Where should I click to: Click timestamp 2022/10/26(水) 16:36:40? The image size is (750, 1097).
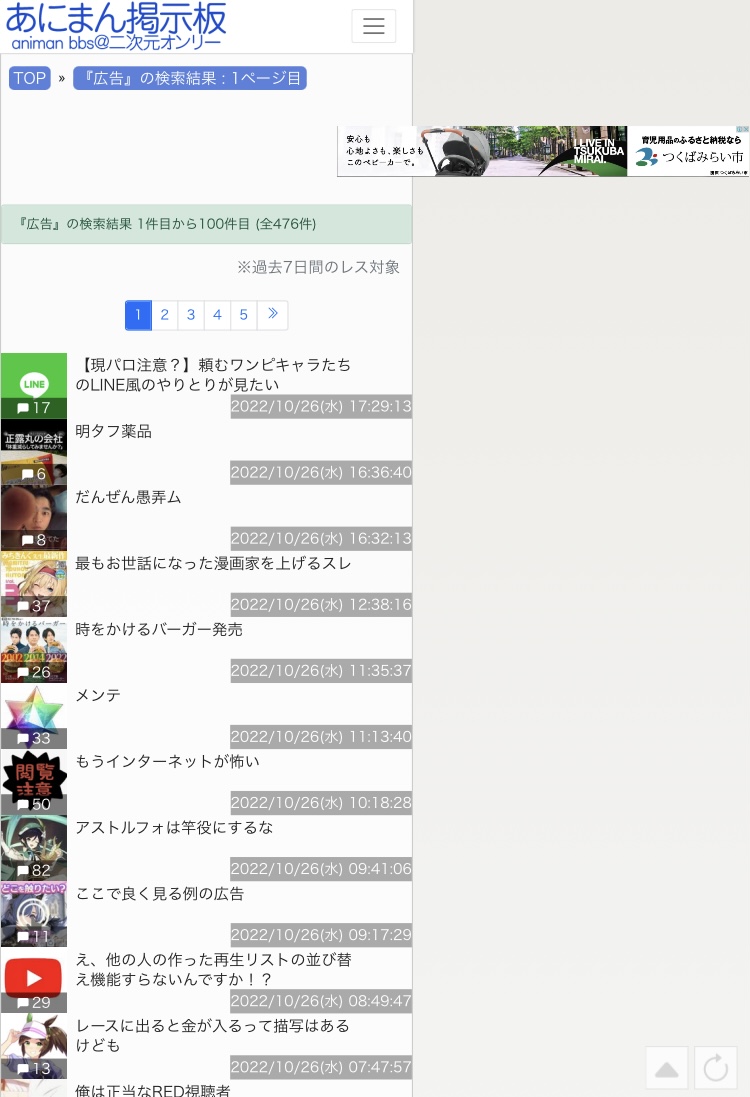(321, 472)
